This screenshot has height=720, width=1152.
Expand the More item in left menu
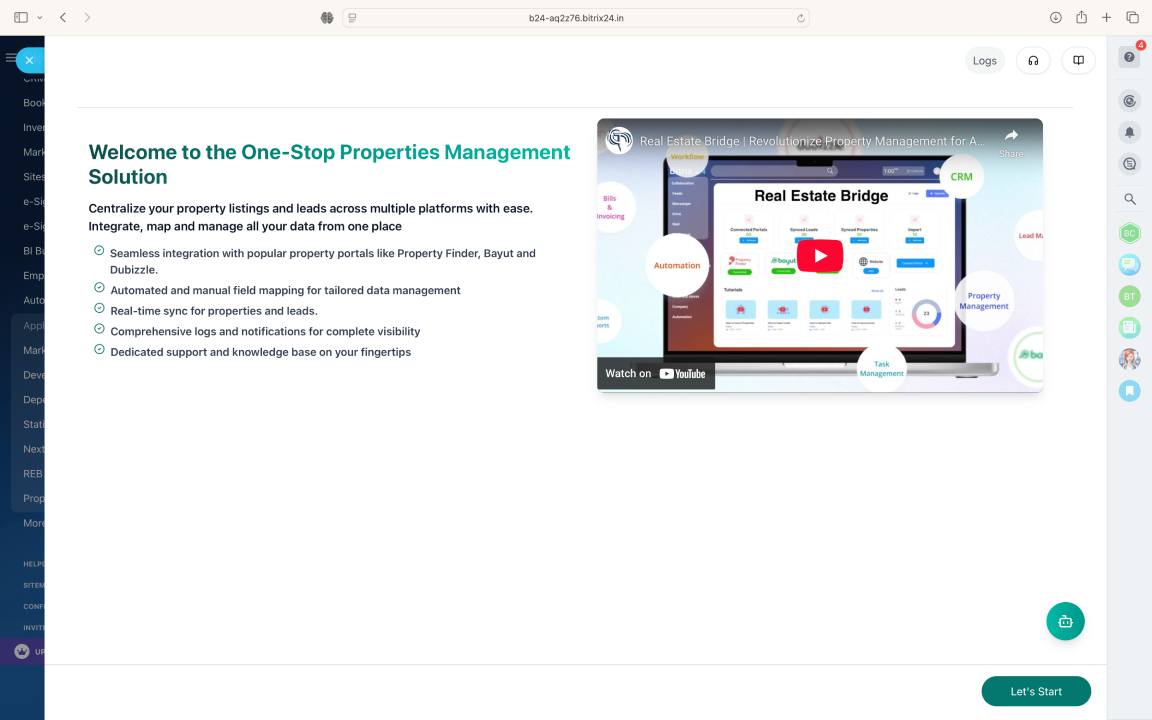tap(34, 523)
